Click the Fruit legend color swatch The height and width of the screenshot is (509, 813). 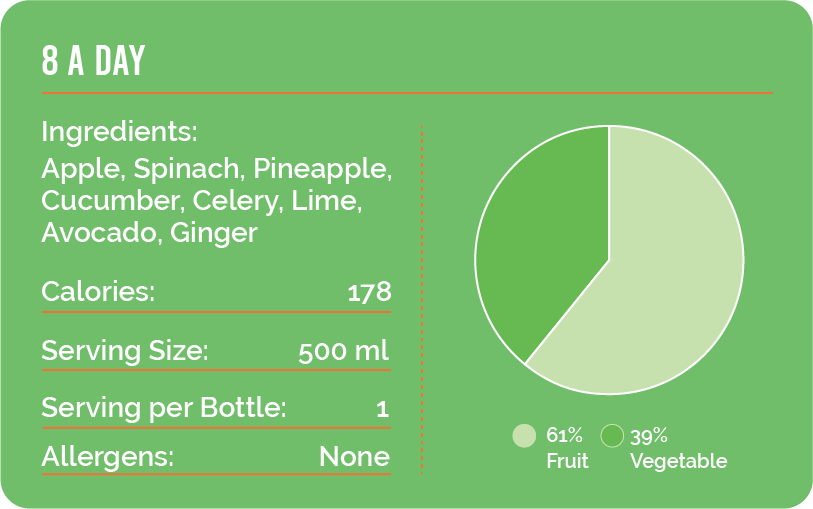click(x=524, y=436)
